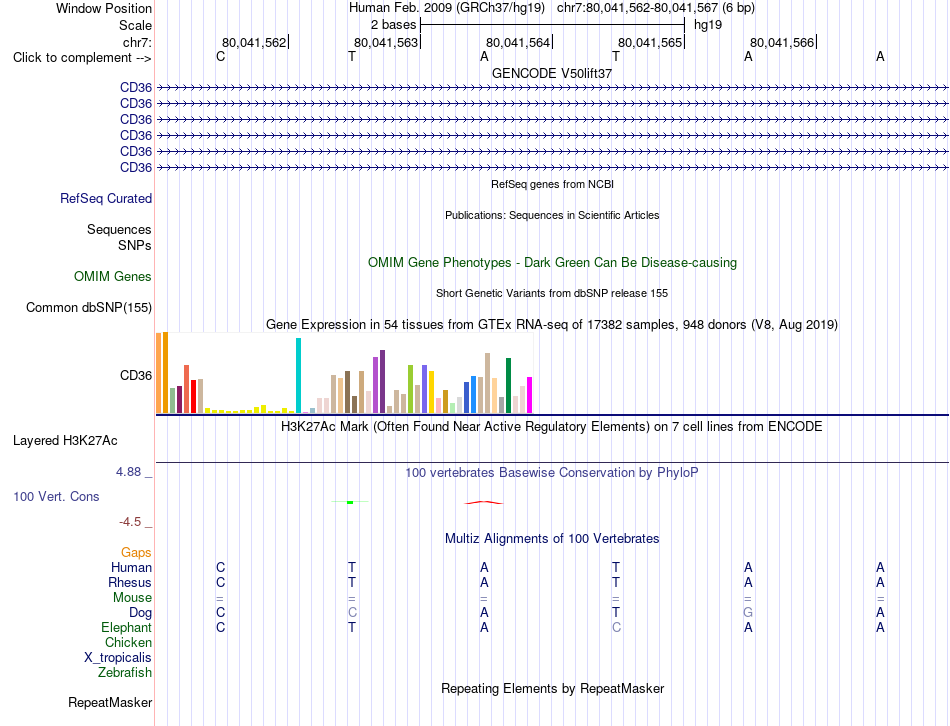The height and width of the screenshot is (726, 950).
Task: Select the Rhesus species row label
Action: pos(130,582)
